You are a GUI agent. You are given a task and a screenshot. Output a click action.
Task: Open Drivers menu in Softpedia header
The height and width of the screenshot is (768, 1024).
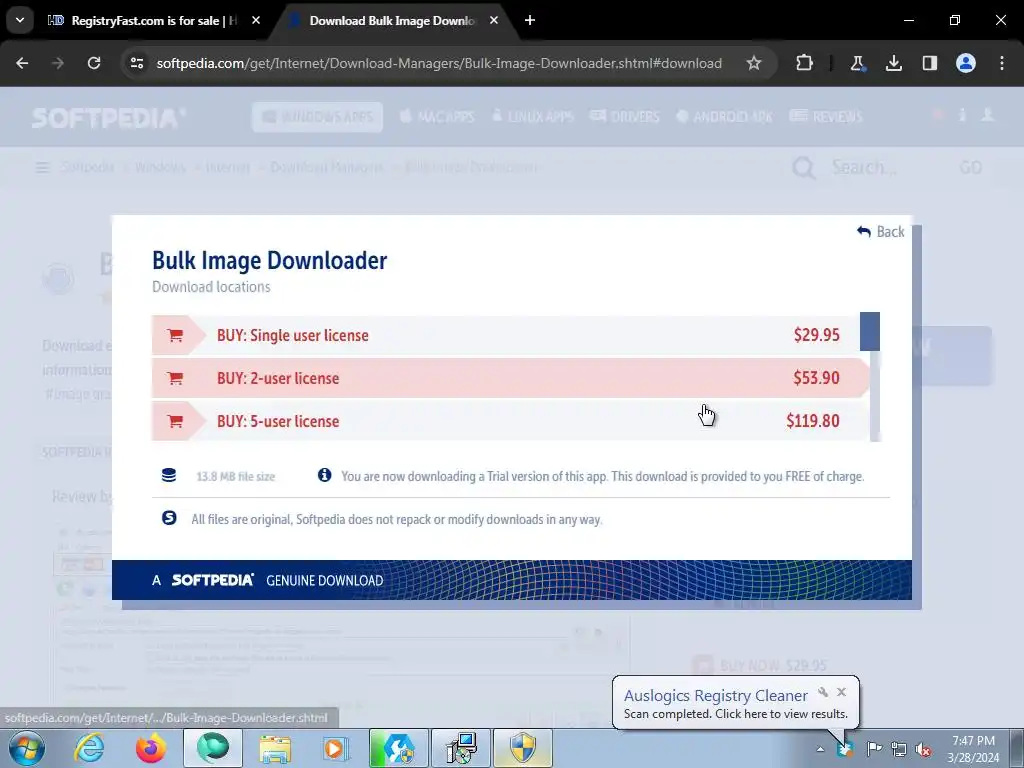tap(625, 117)
